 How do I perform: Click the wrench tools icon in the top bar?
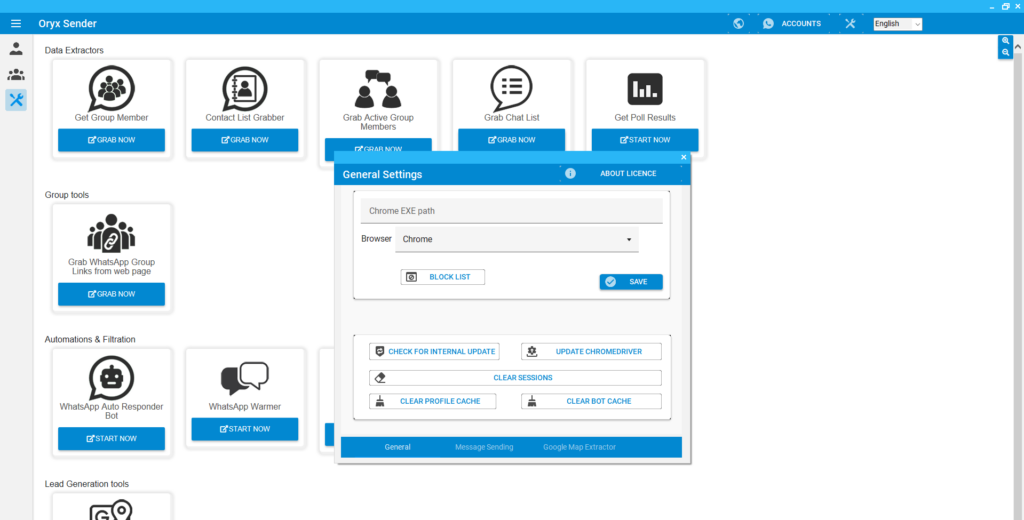click(850, 24)
